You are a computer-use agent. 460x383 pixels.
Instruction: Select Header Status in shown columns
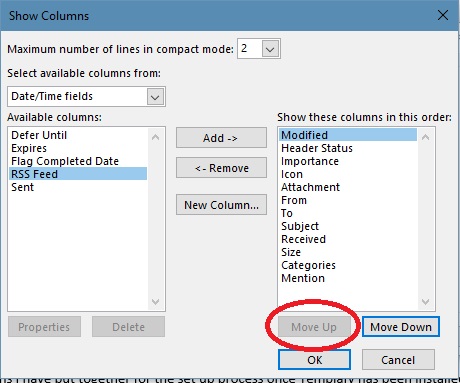click(x=348, y=148)
